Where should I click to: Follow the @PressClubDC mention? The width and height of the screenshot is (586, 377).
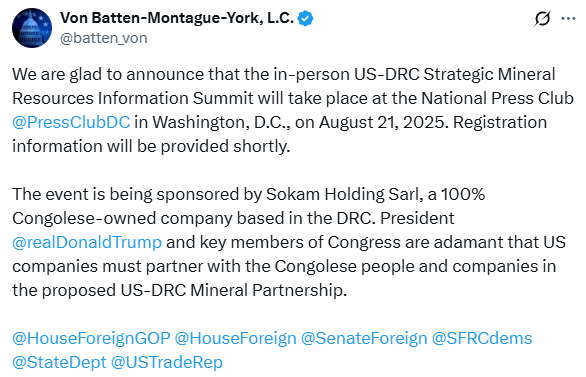click(71, 123)
